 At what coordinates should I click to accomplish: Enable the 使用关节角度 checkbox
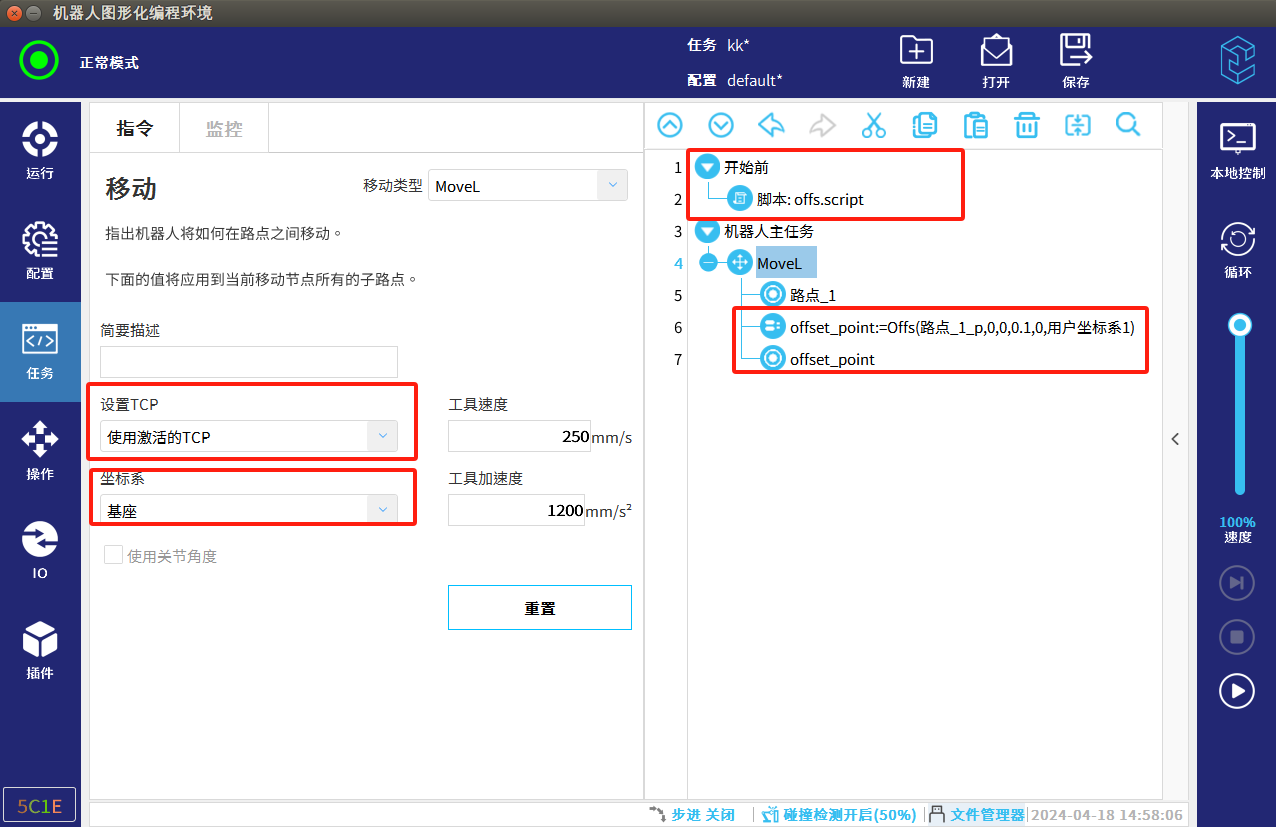tap(114, 555)
